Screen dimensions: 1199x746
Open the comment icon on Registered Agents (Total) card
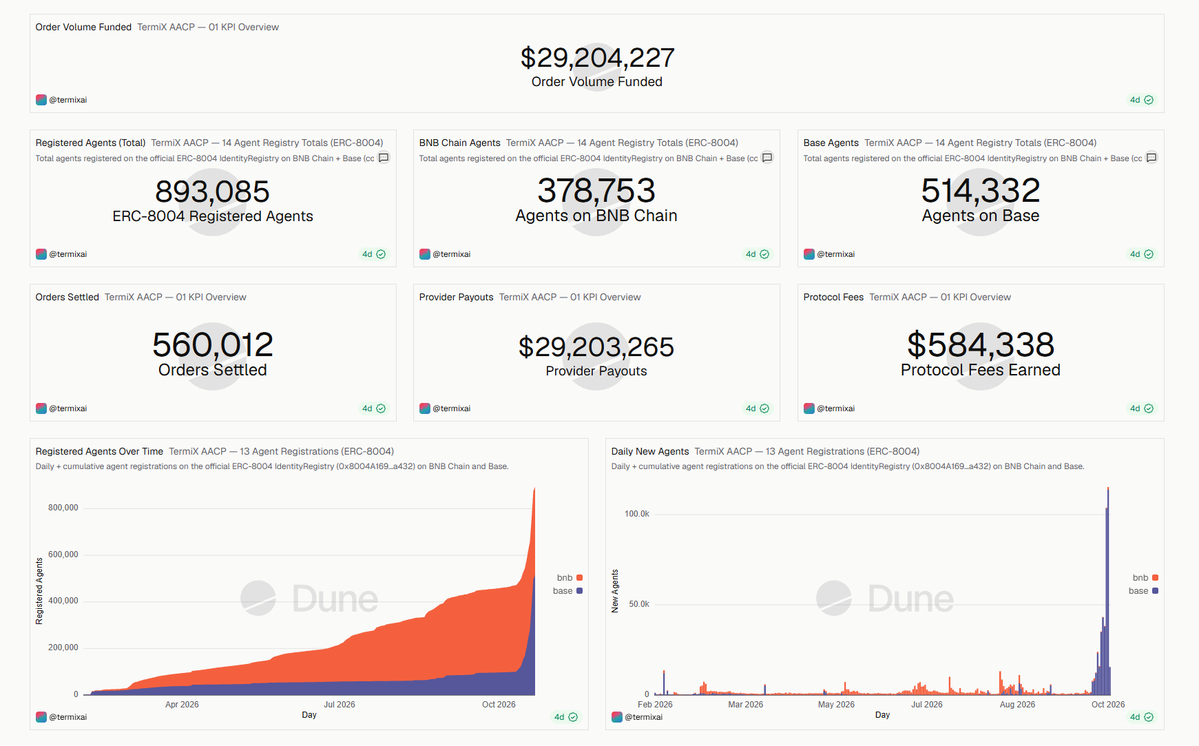click(x=384, y=158)
